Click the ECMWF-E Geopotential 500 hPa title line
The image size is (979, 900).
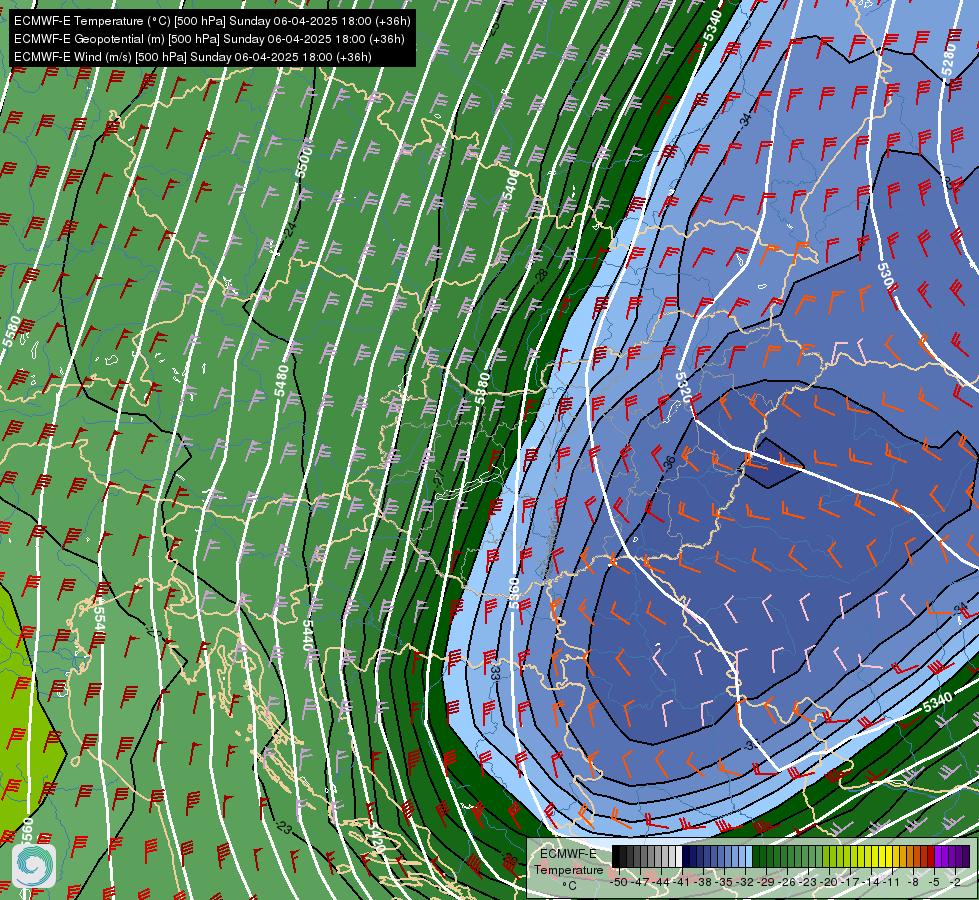click(209, 39)
